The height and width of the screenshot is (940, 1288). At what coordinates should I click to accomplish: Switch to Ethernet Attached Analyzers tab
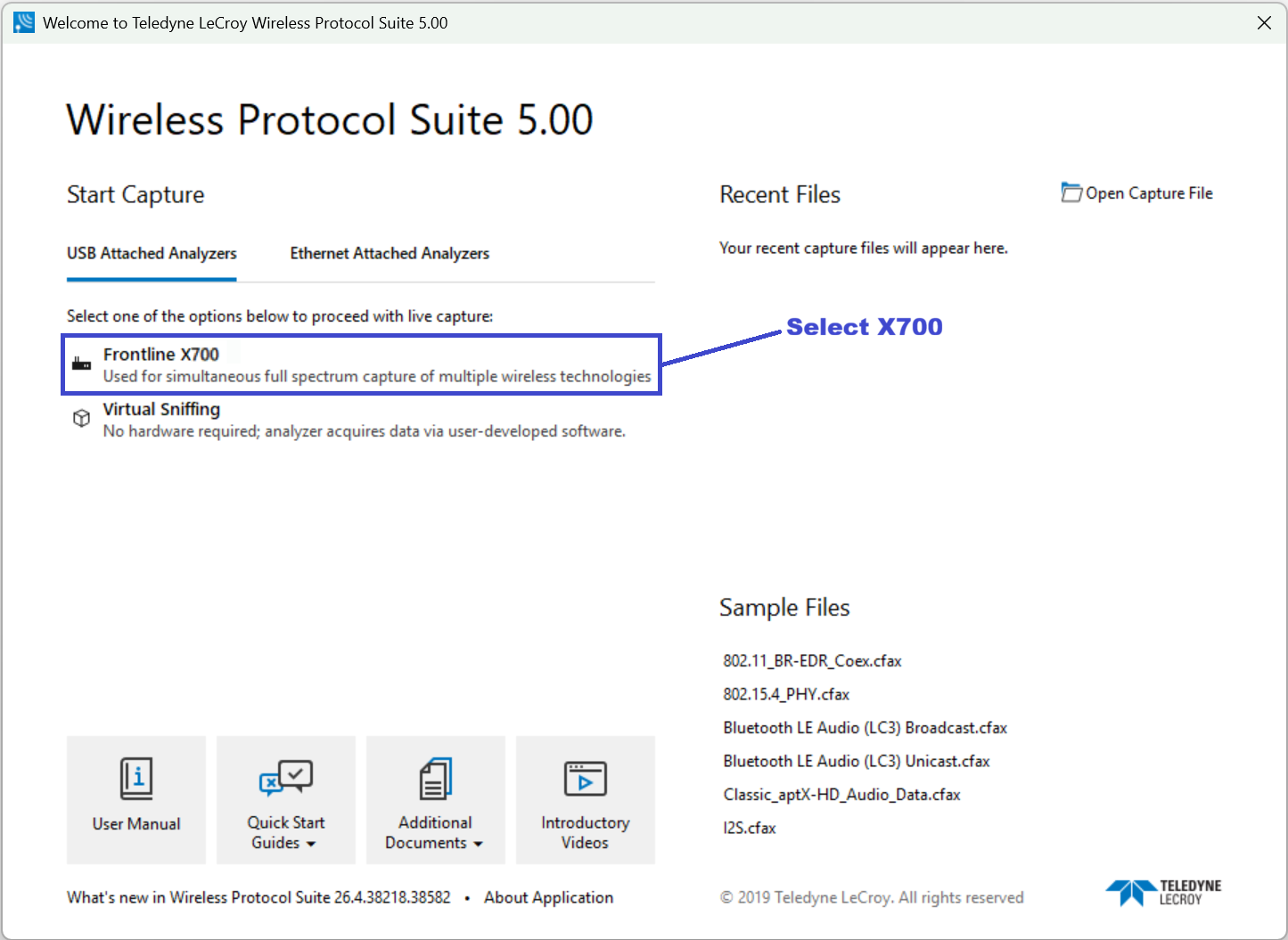(390, 253)
